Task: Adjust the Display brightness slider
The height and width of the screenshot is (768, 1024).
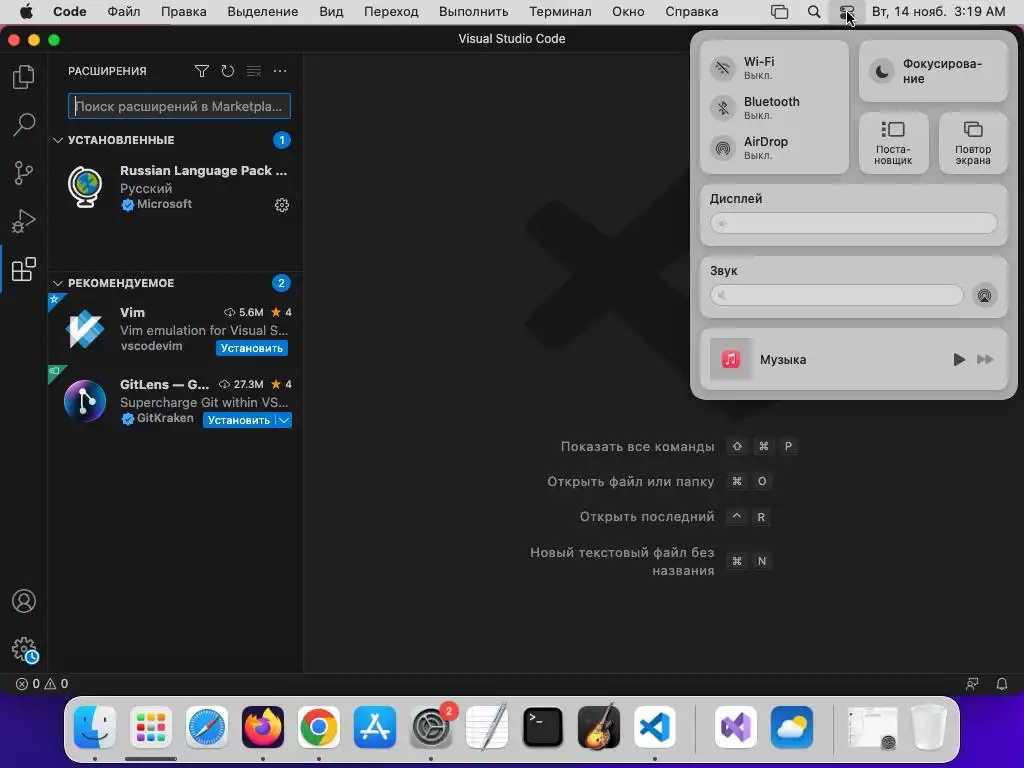Action: coord(854,223)
